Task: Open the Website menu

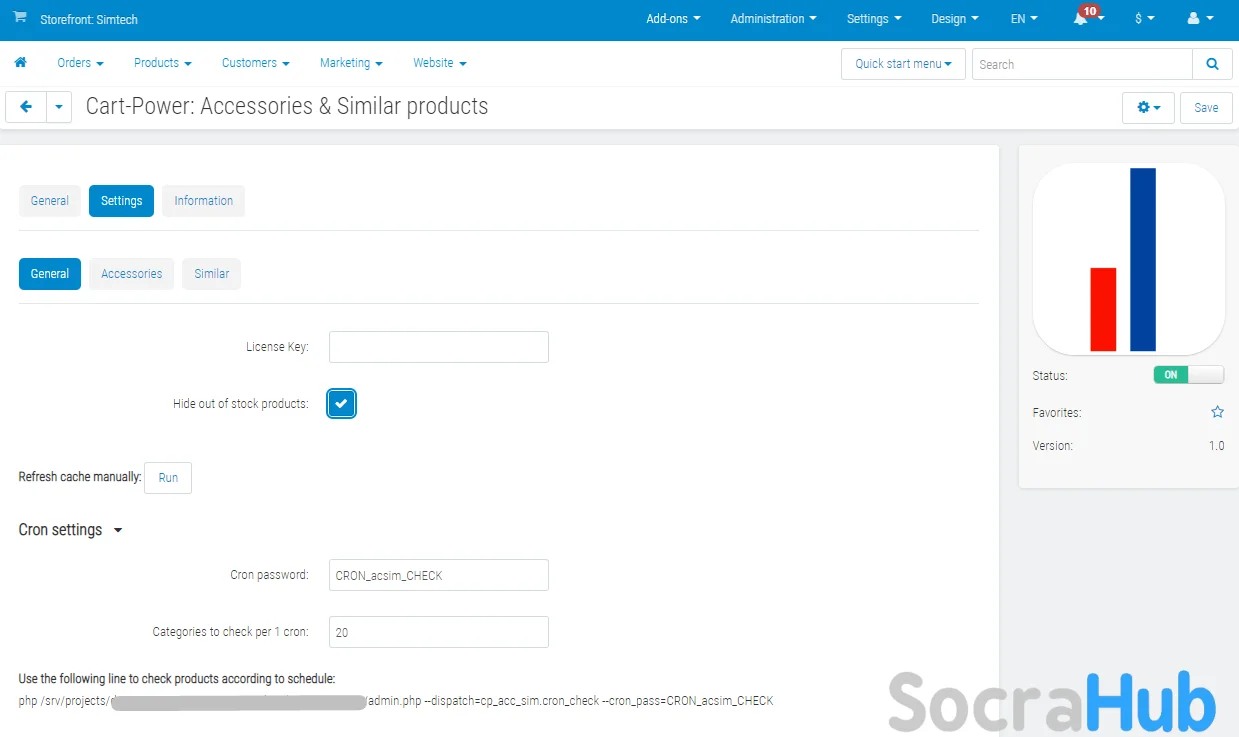Action: point(439,63)
